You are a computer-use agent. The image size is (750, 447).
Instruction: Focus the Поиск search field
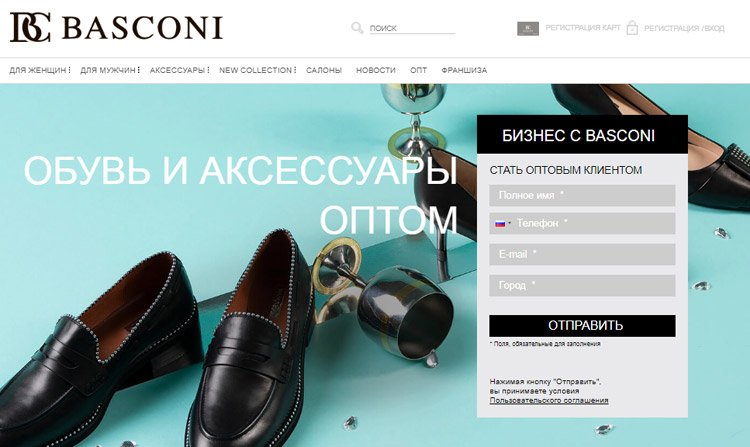pyautogui.click(x=412, y=28)
